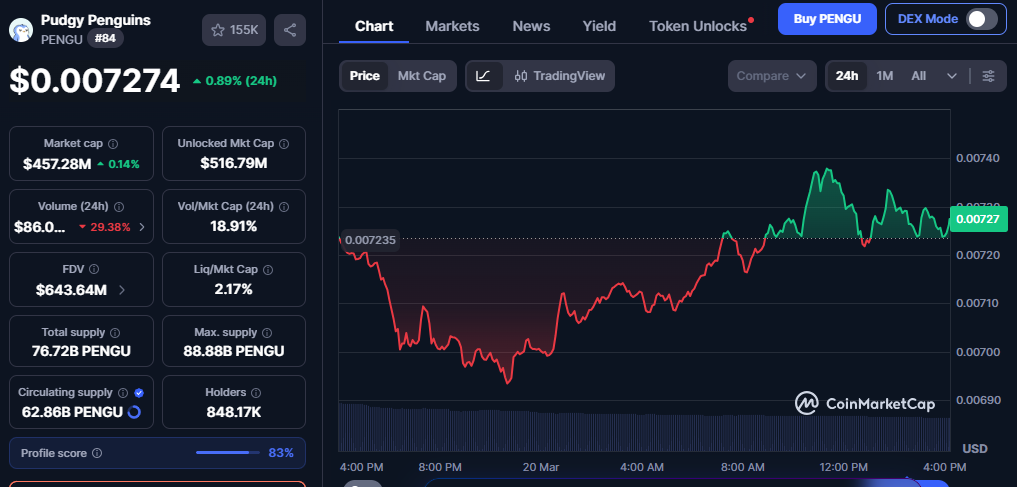
Task: Click the circulating supply progress ring
Action: (x=134, y=412)
